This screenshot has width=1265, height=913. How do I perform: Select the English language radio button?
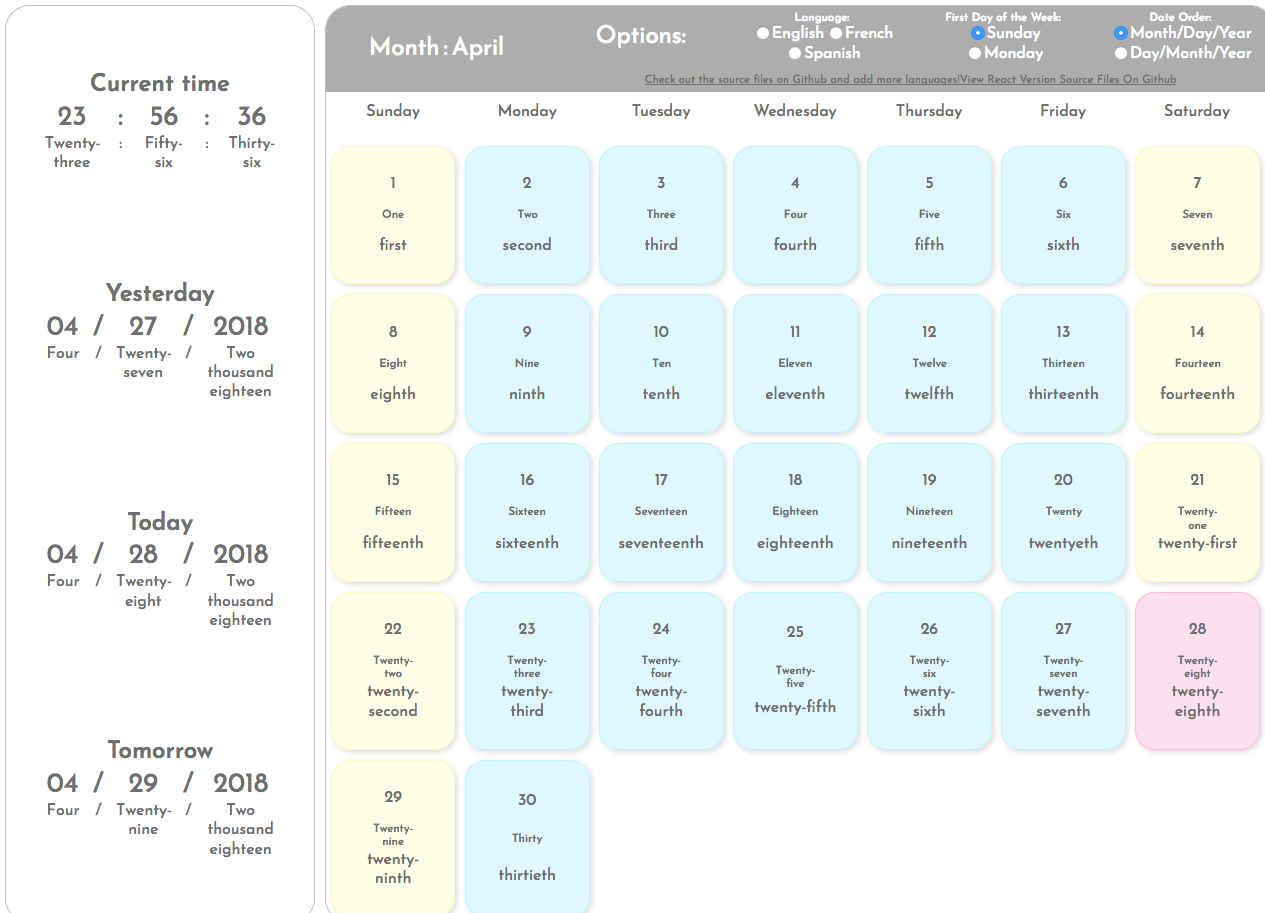click(x=762, y=32)
